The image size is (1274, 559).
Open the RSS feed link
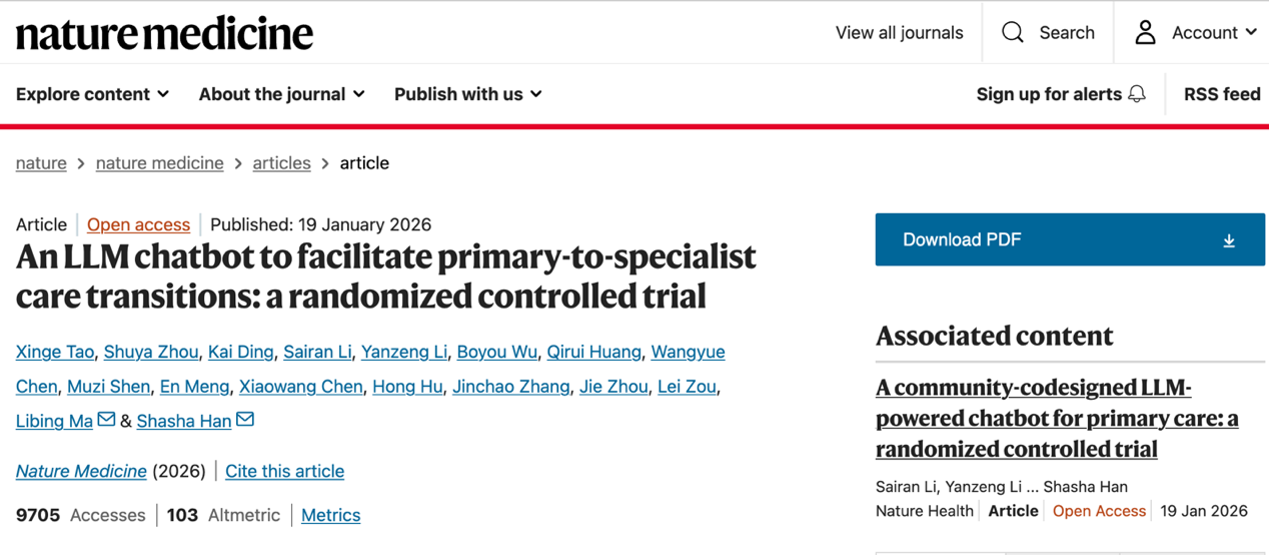point(1222,94)
